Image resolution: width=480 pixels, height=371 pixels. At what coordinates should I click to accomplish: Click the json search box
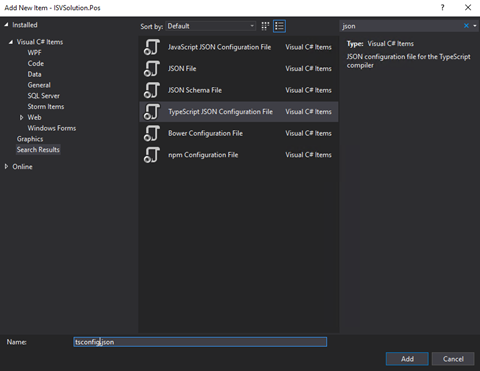[400, 26]
